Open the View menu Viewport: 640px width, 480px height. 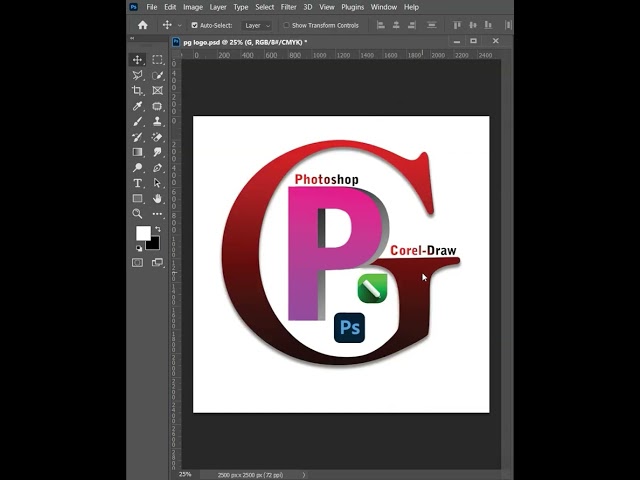327,7
